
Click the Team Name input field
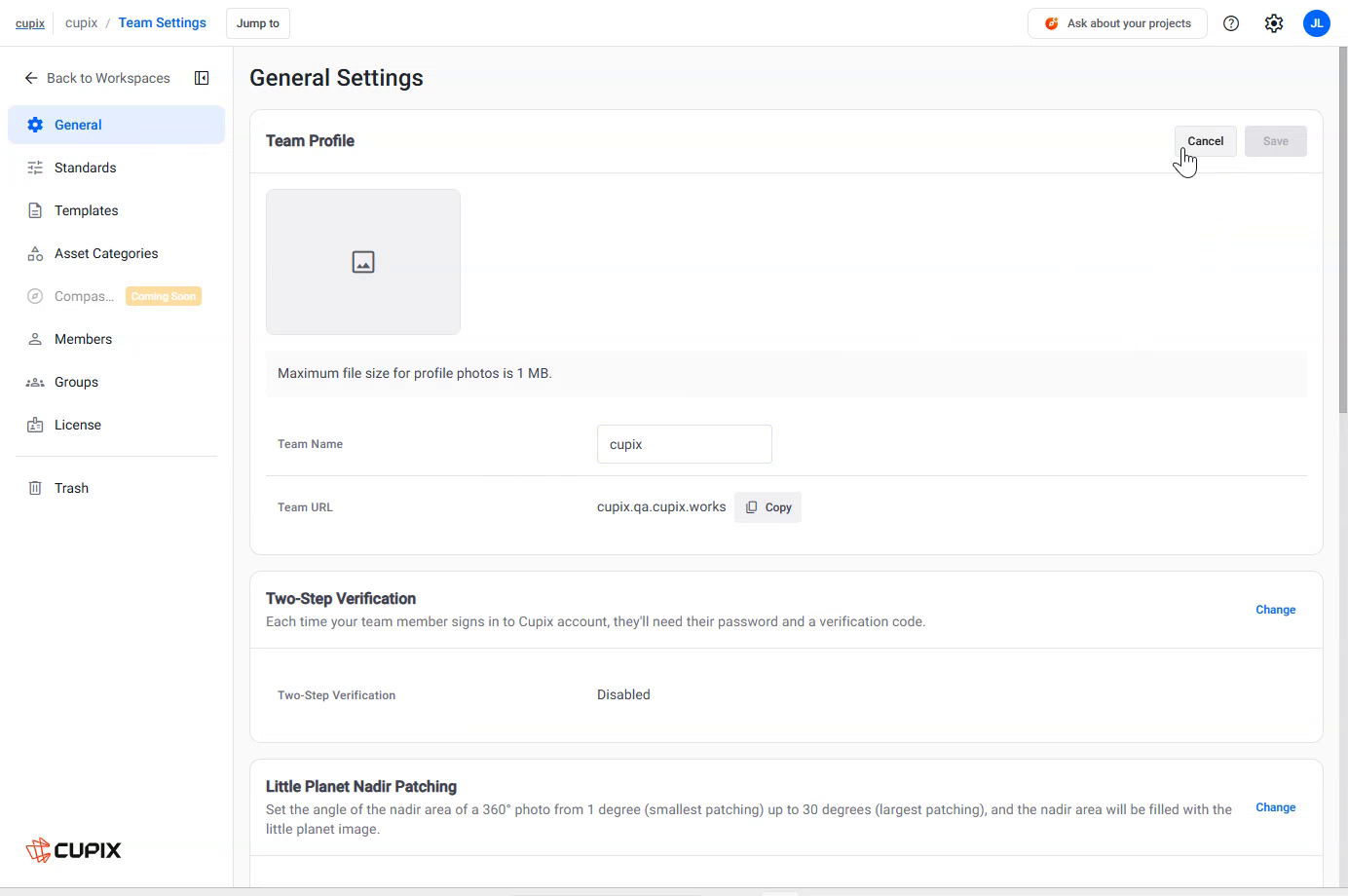pos(685,444)
